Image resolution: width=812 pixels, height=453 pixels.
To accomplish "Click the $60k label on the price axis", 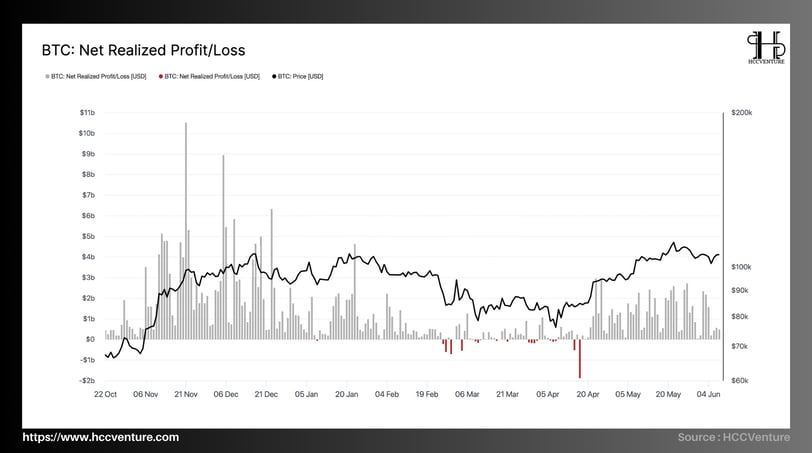I will [x=740, y=381].
